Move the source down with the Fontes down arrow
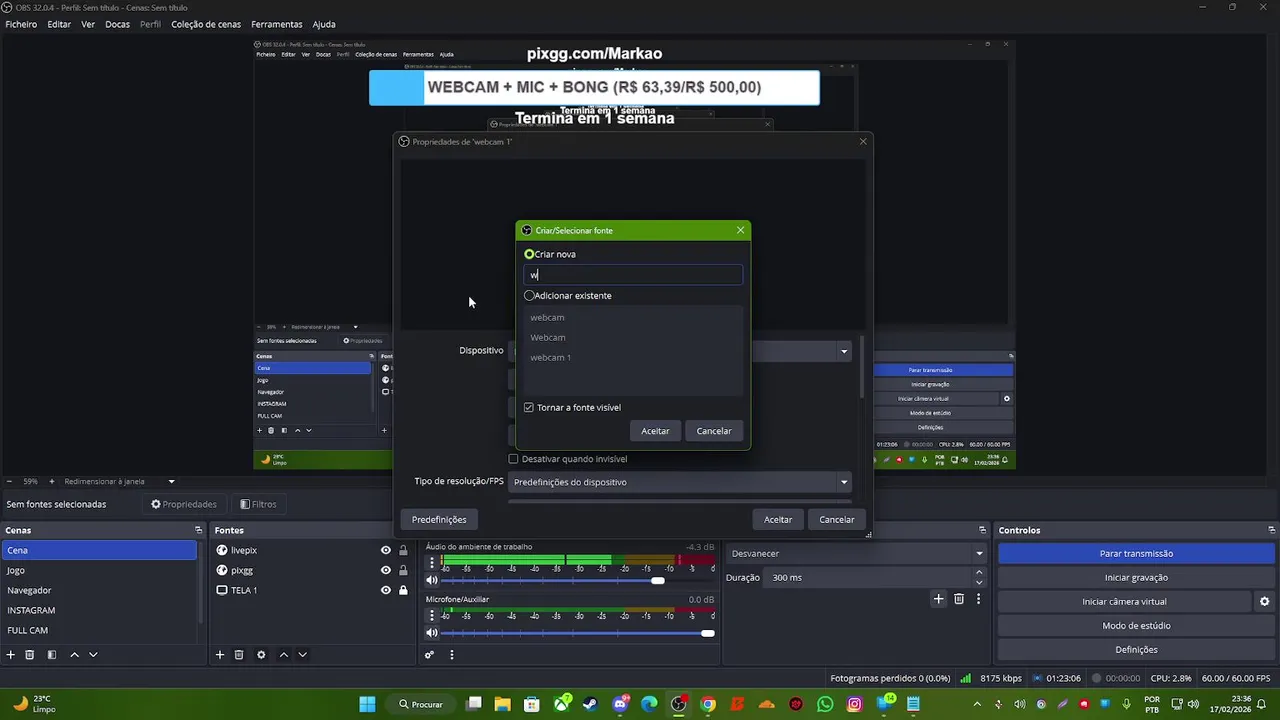Screen dimensions: 1280x720 (302, 655)
